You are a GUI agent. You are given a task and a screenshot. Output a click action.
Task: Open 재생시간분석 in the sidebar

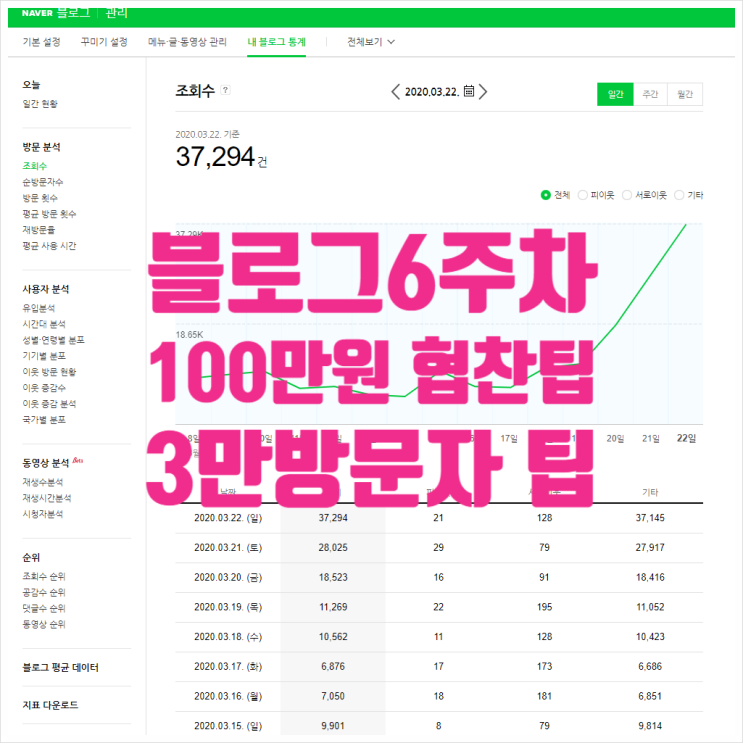click(x=47, y=498)
